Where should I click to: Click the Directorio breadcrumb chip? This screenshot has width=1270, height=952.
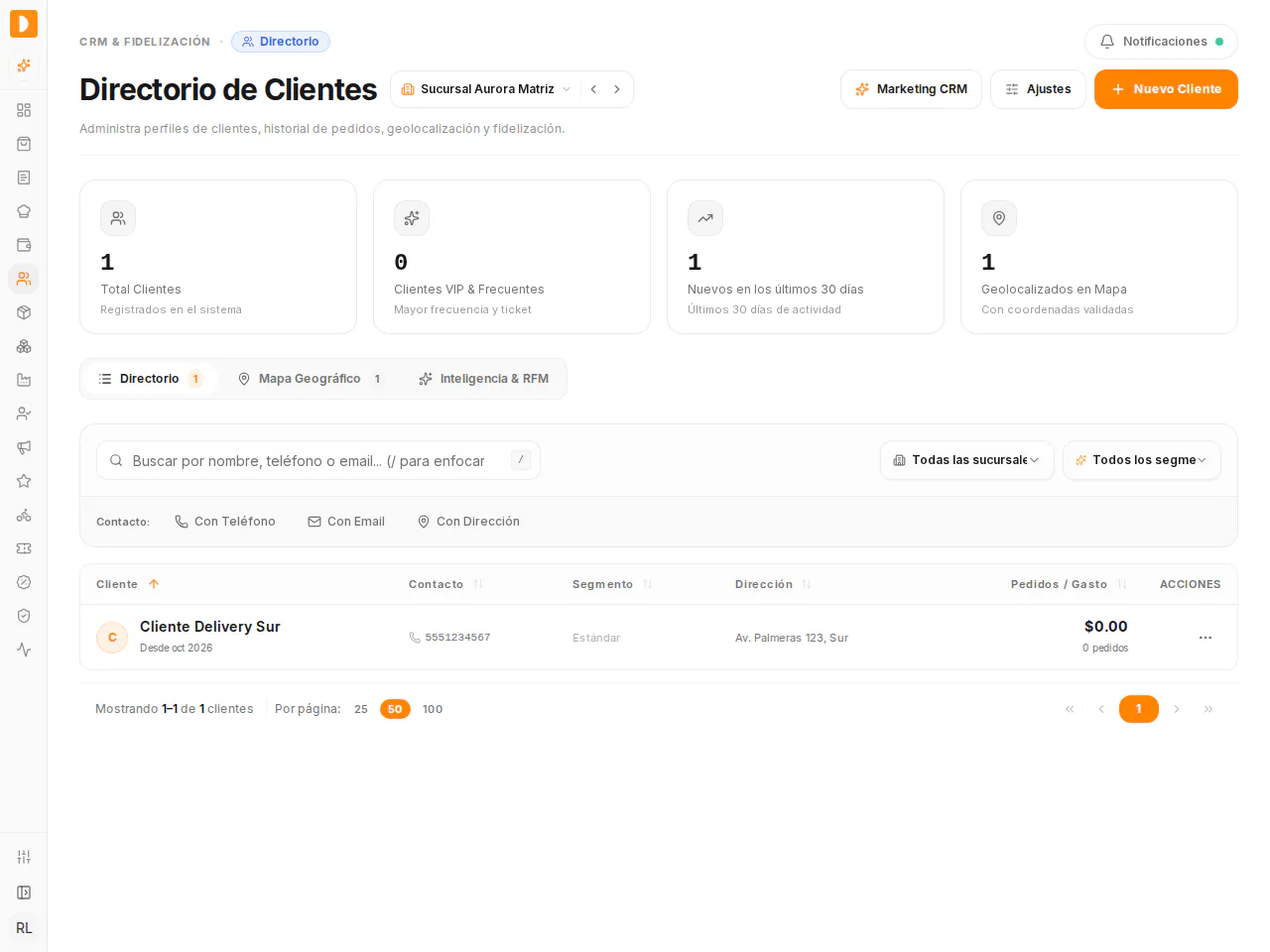(x=281, y=42)
